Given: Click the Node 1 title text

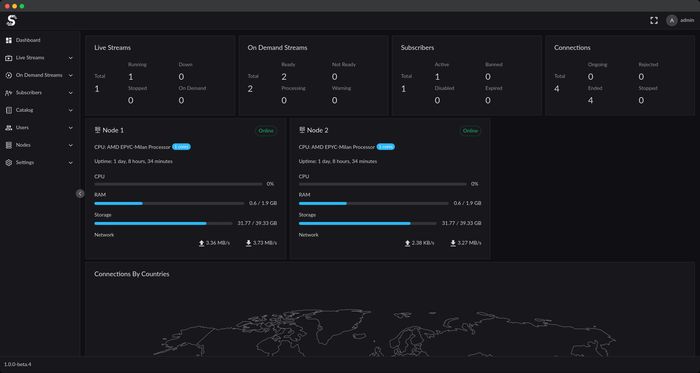Looking at the screenshot, I should [x=113, y=130].
